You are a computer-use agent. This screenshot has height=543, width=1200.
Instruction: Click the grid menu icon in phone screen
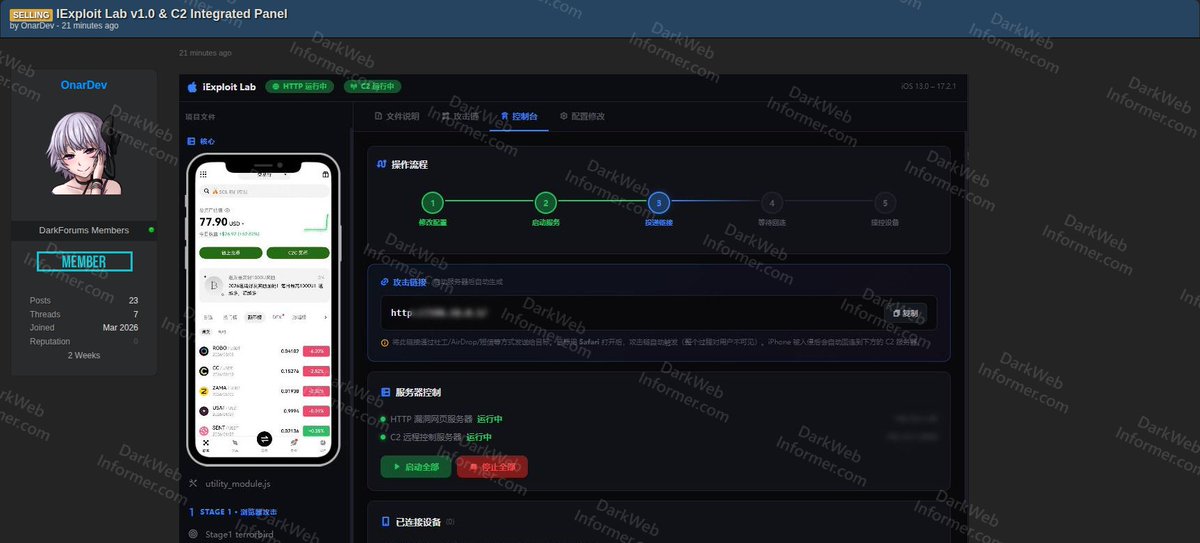pyautogui.click(x=204, y=174)
